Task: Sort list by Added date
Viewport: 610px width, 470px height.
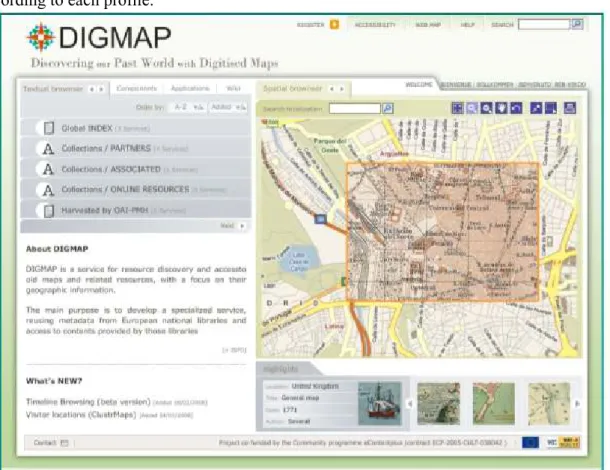Action: click(x=228, y=107)
